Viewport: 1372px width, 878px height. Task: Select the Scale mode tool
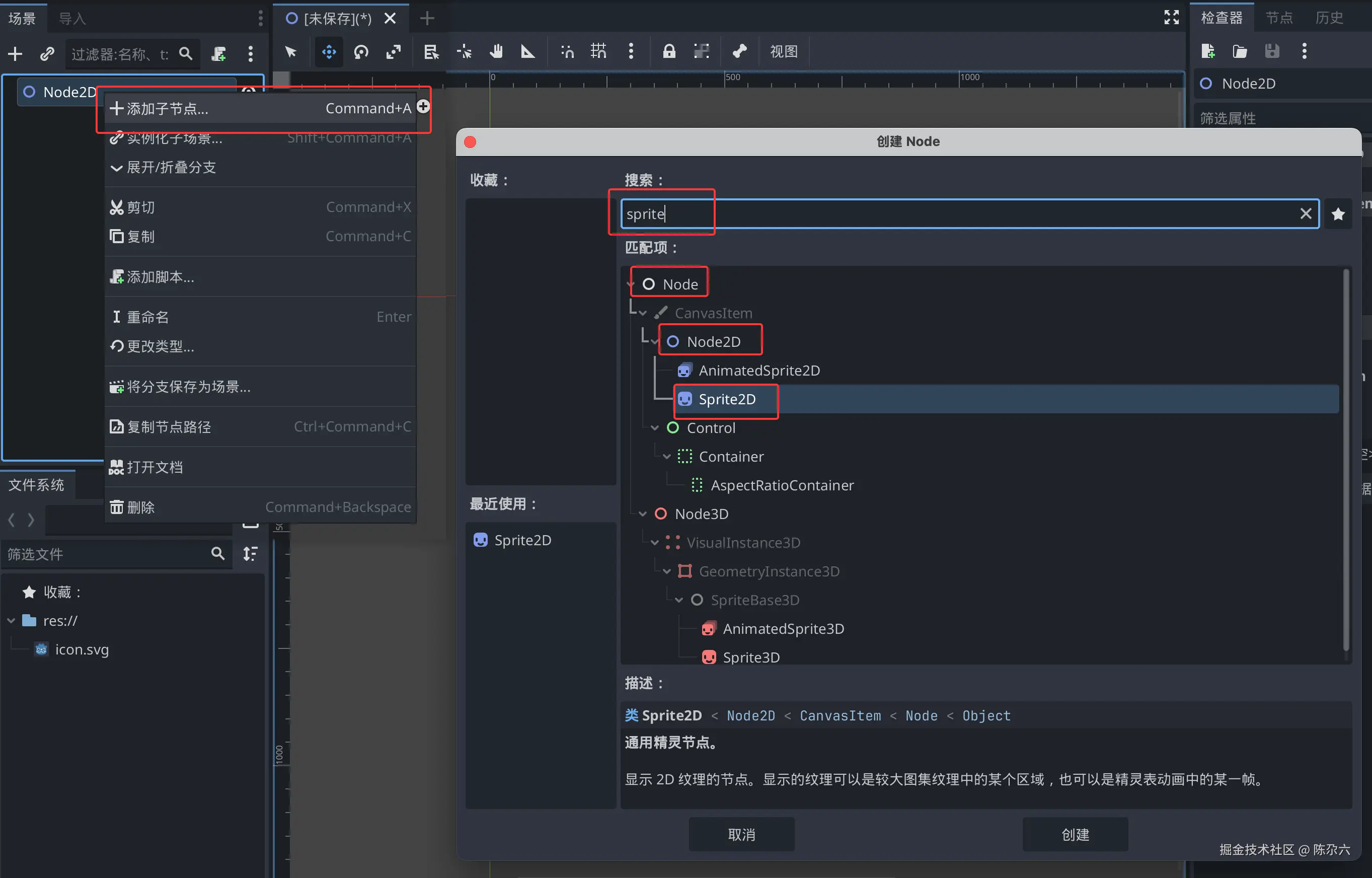[393, 52]
